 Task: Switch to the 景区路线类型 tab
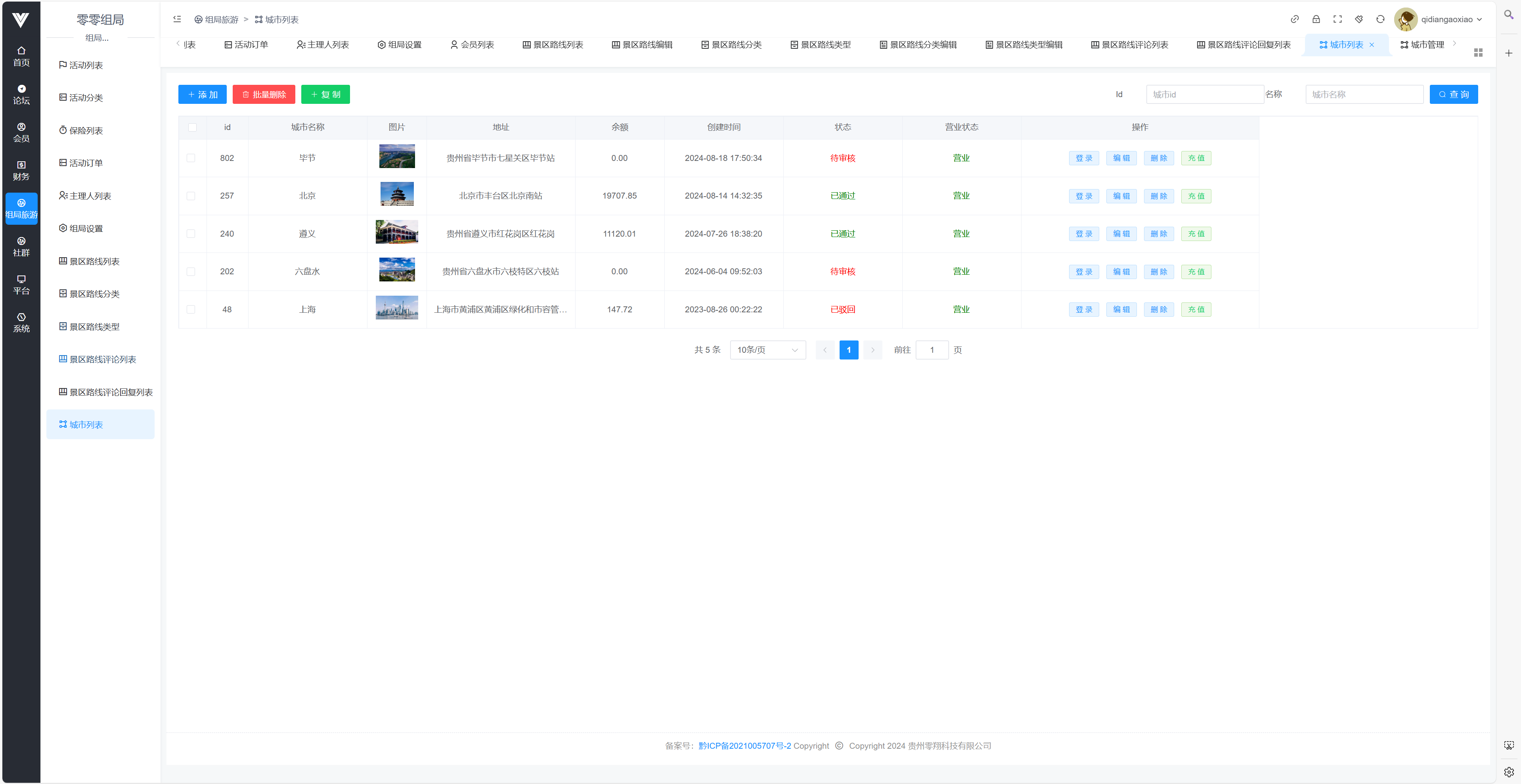point(820,45)
